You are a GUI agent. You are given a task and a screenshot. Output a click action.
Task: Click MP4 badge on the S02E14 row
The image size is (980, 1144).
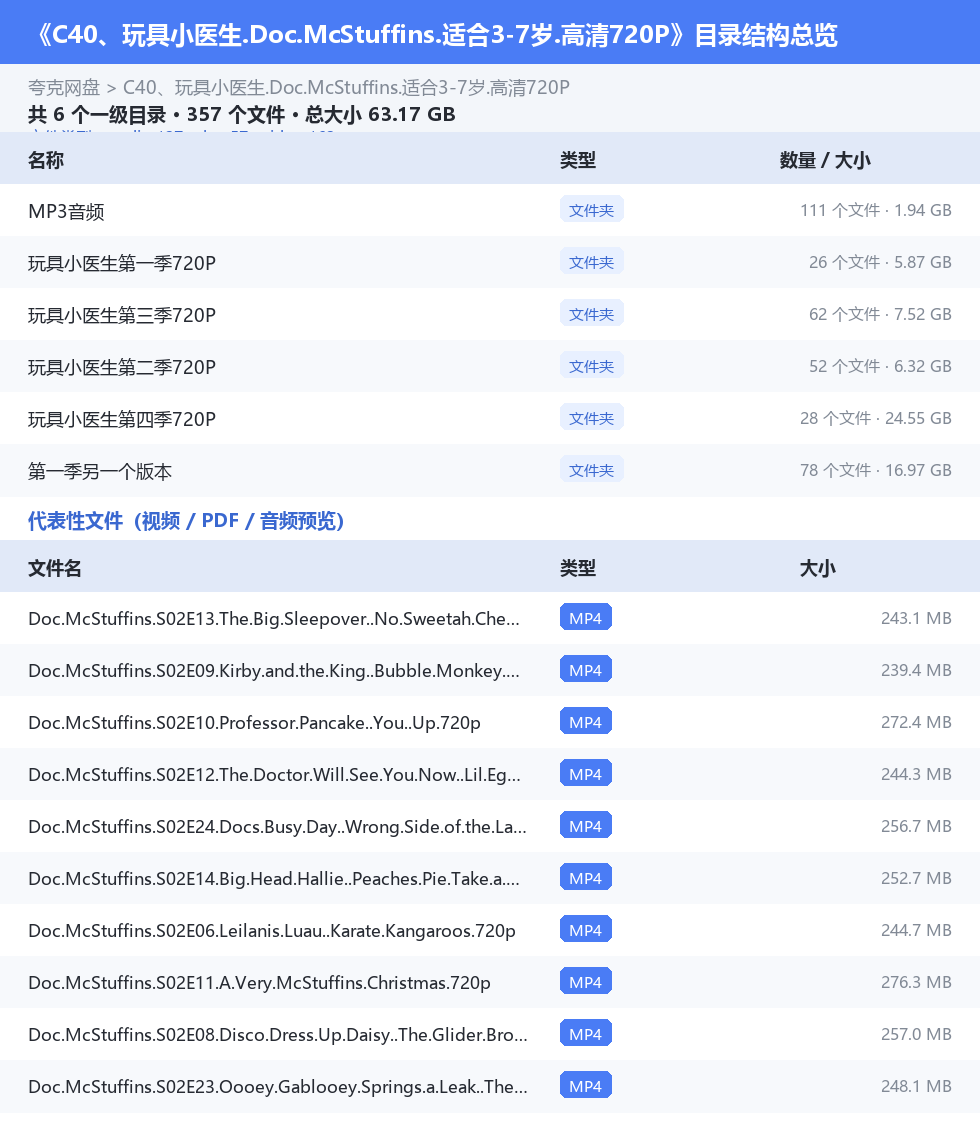(586, 878)
